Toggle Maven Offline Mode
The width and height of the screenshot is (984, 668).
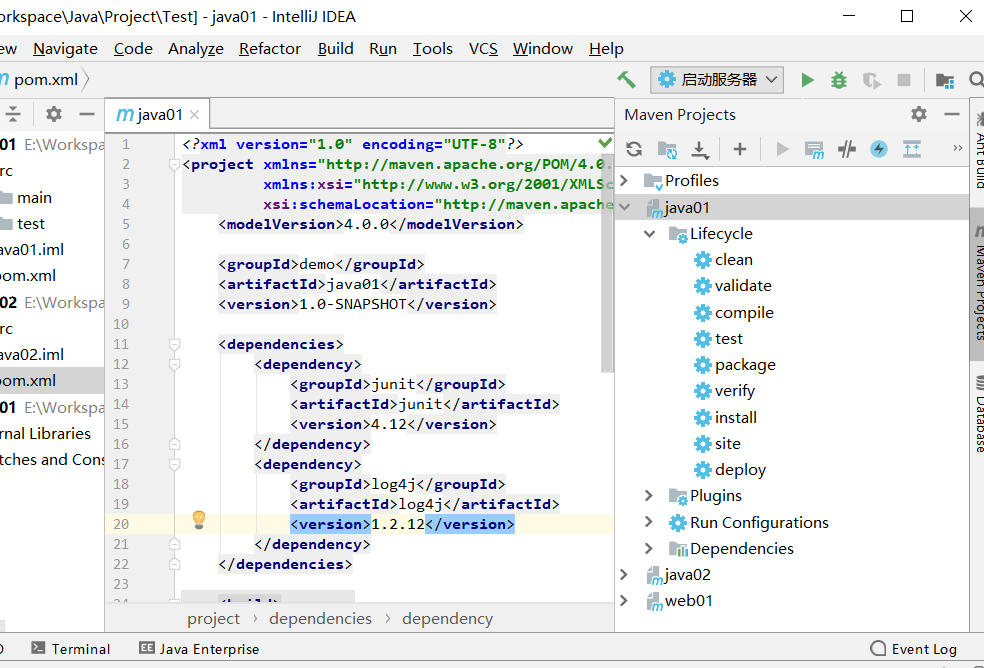click(847, 149)
